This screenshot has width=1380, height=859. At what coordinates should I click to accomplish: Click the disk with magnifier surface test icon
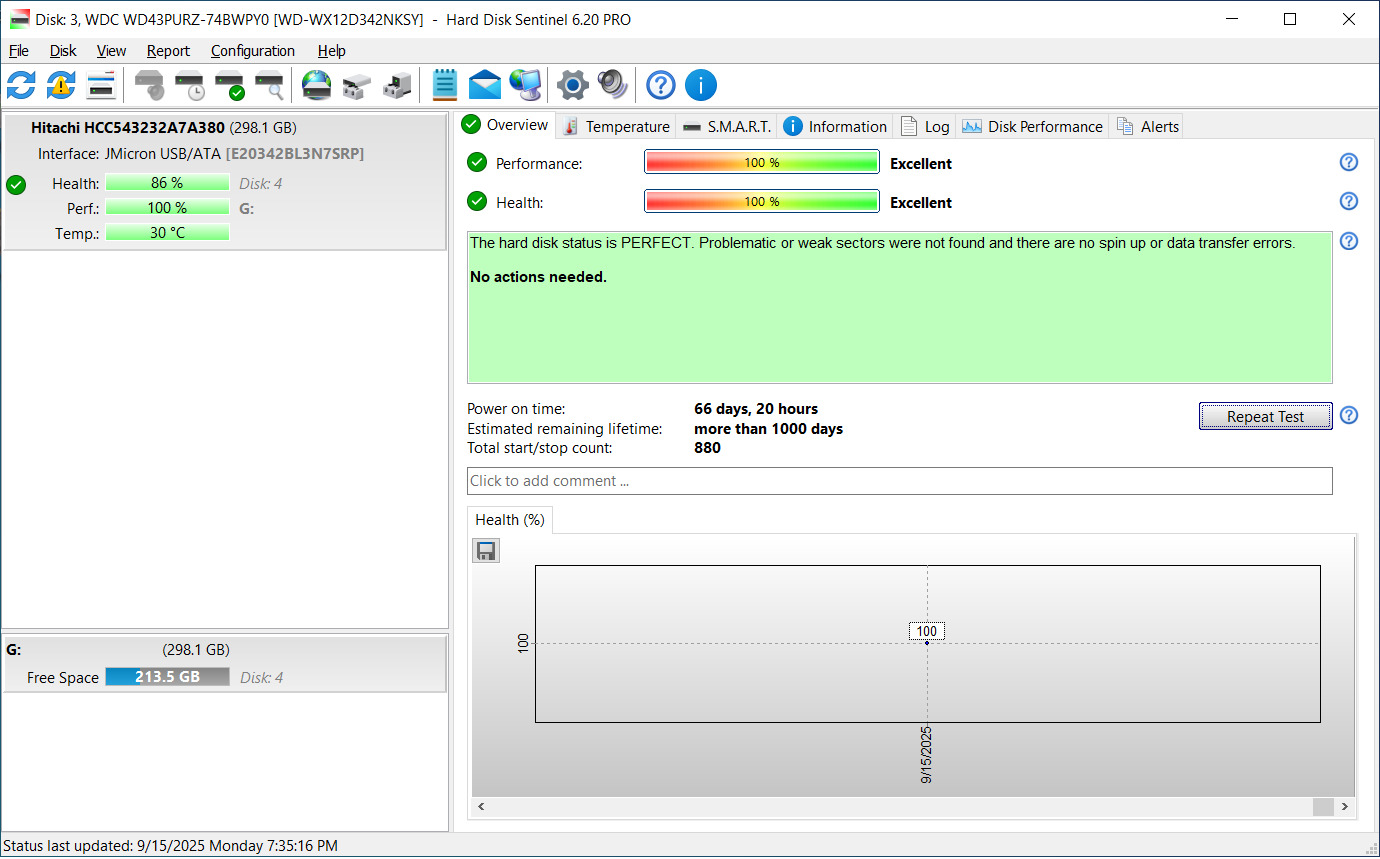(x=269, y=85)
